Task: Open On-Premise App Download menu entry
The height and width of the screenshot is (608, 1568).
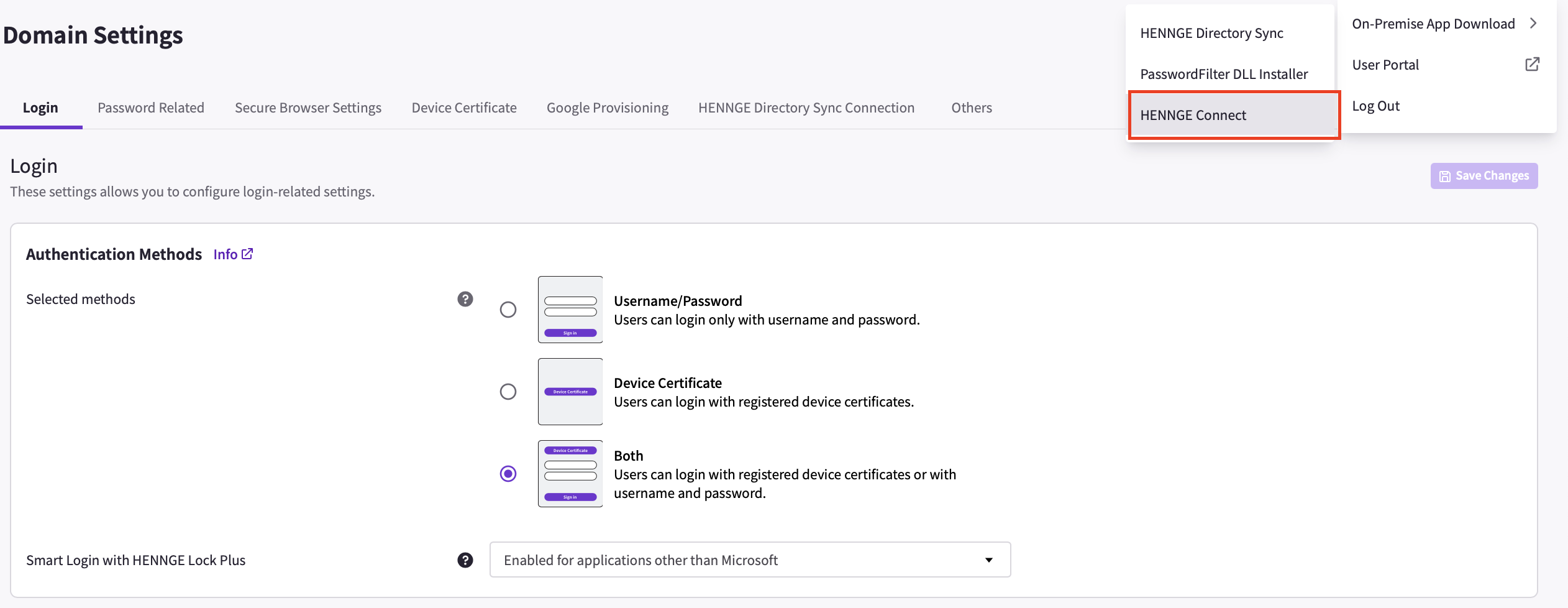Action: click(x=1446, y=24)
